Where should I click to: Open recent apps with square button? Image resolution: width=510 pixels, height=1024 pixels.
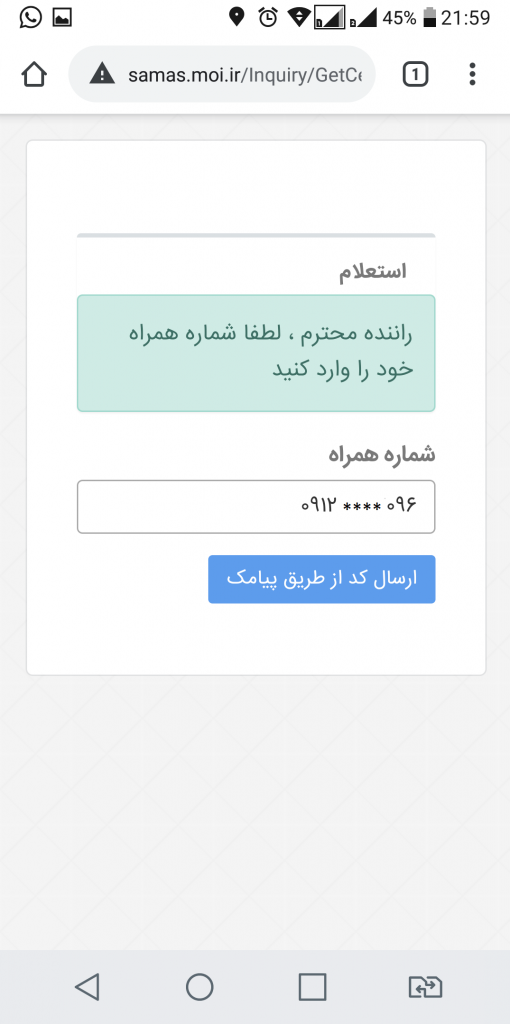[x=312, y=986]
